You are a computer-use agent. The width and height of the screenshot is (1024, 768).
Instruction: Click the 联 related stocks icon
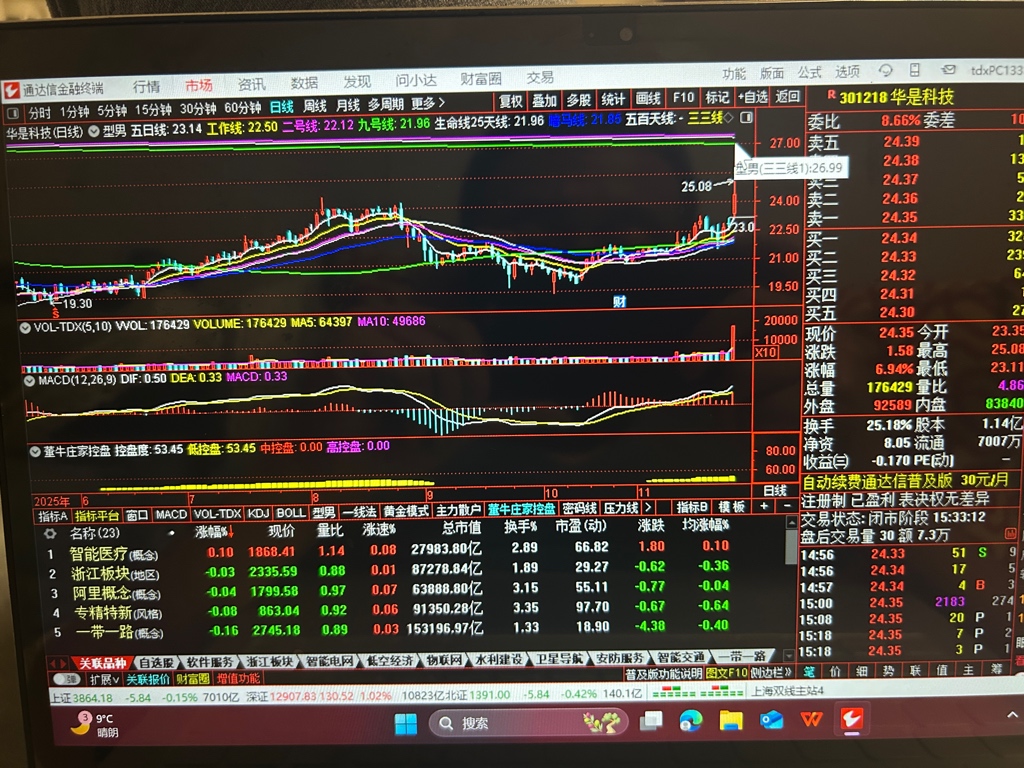(915, 670)
